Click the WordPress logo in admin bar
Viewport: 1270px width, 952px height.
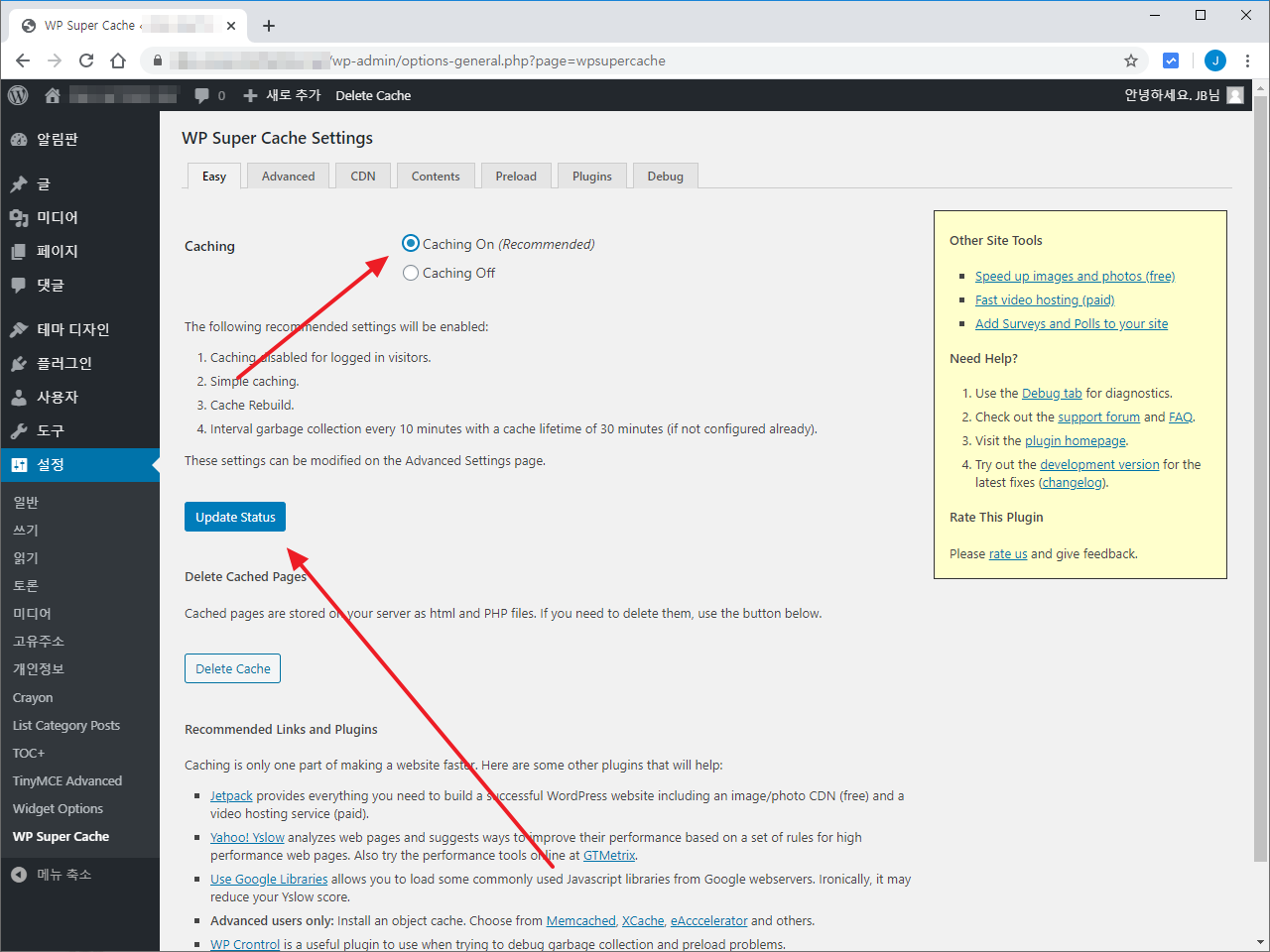18,95
